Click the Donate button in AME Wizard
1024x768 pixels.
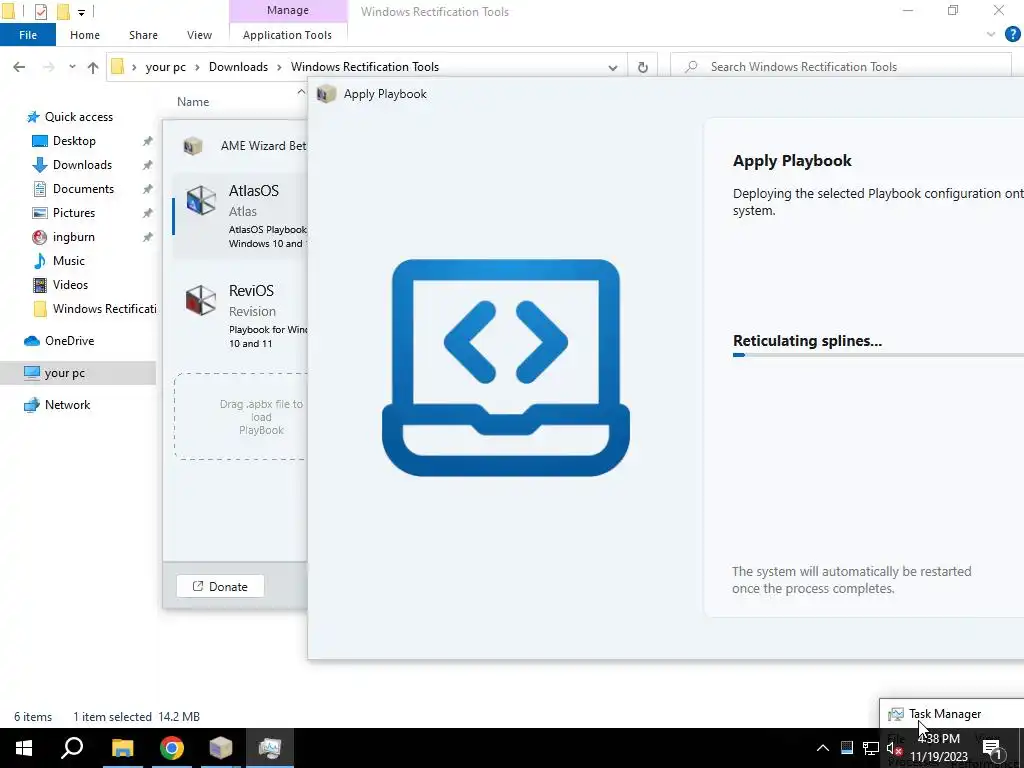220,586
